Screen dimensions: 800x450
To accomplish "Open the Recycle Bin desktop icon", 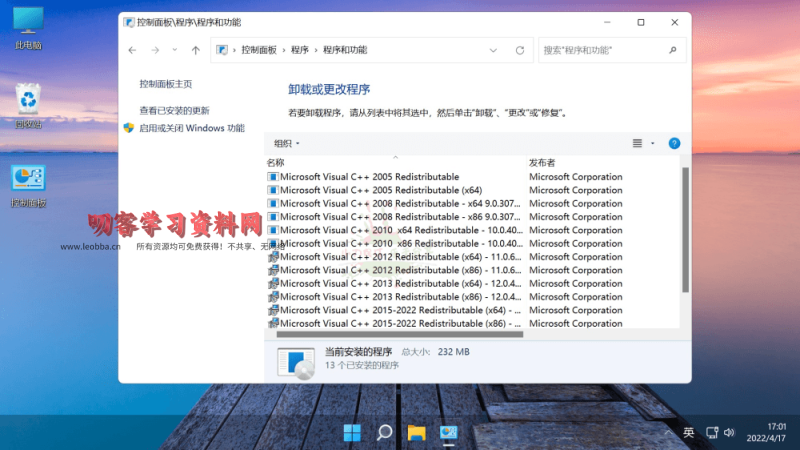I will tap(28, 106).
